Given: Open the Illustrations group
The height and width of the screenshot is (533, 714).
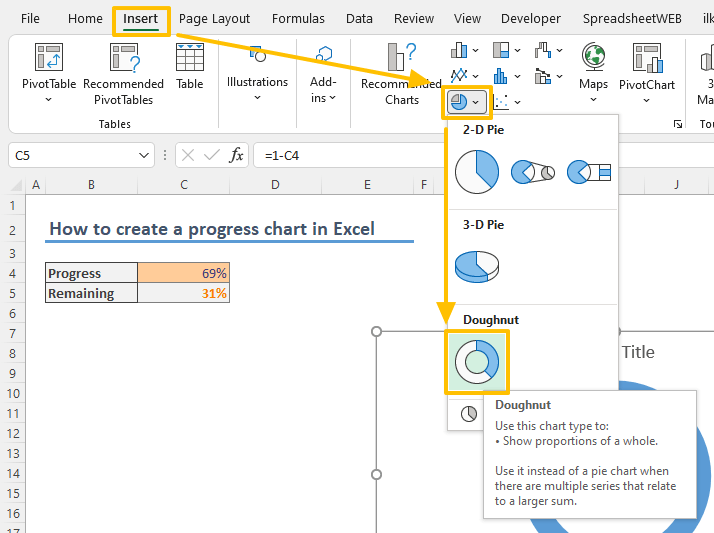Looking at the screenshot, I should click(257, 73).
